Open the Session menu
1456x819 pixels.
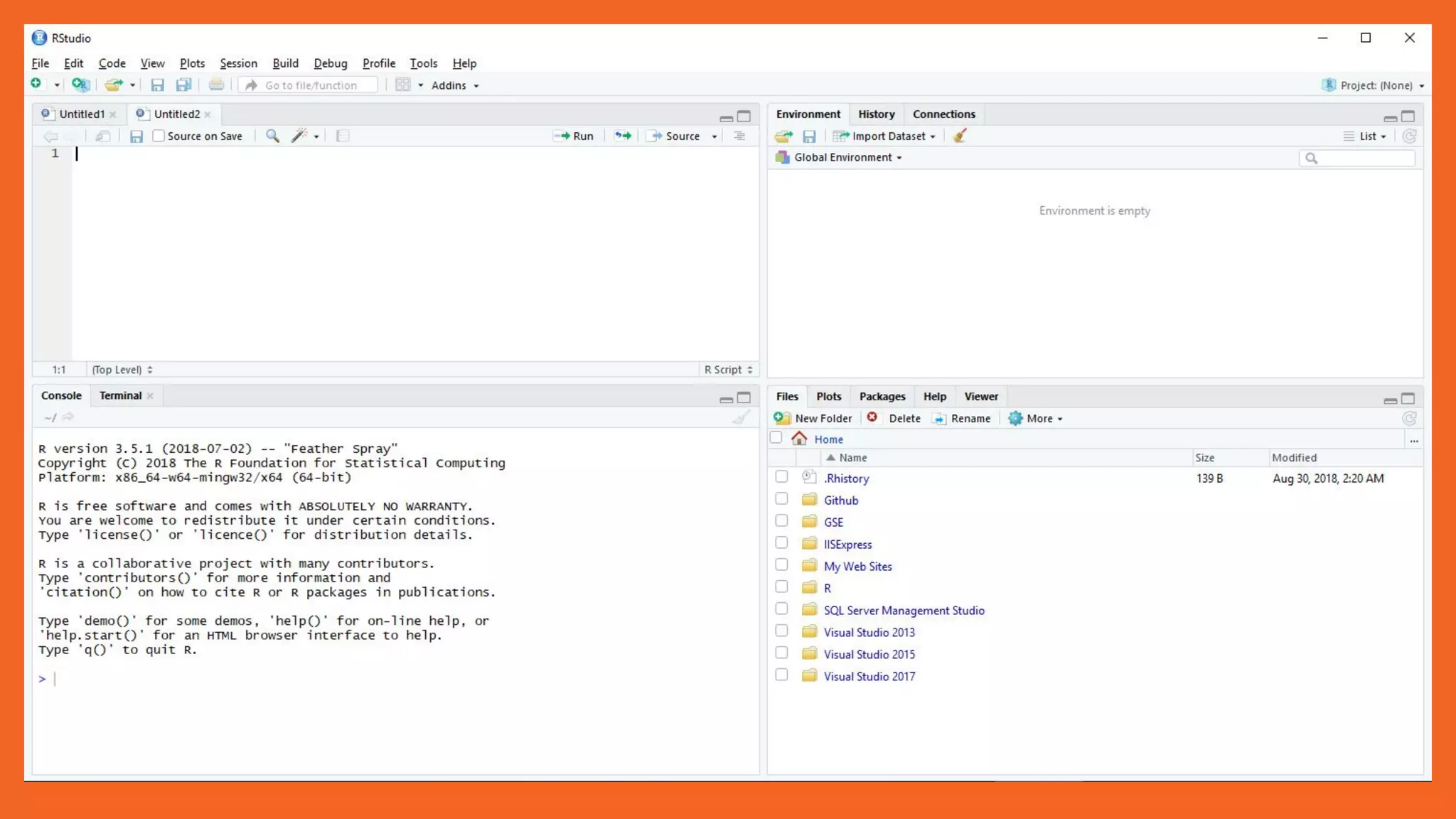tap(238, 63)
